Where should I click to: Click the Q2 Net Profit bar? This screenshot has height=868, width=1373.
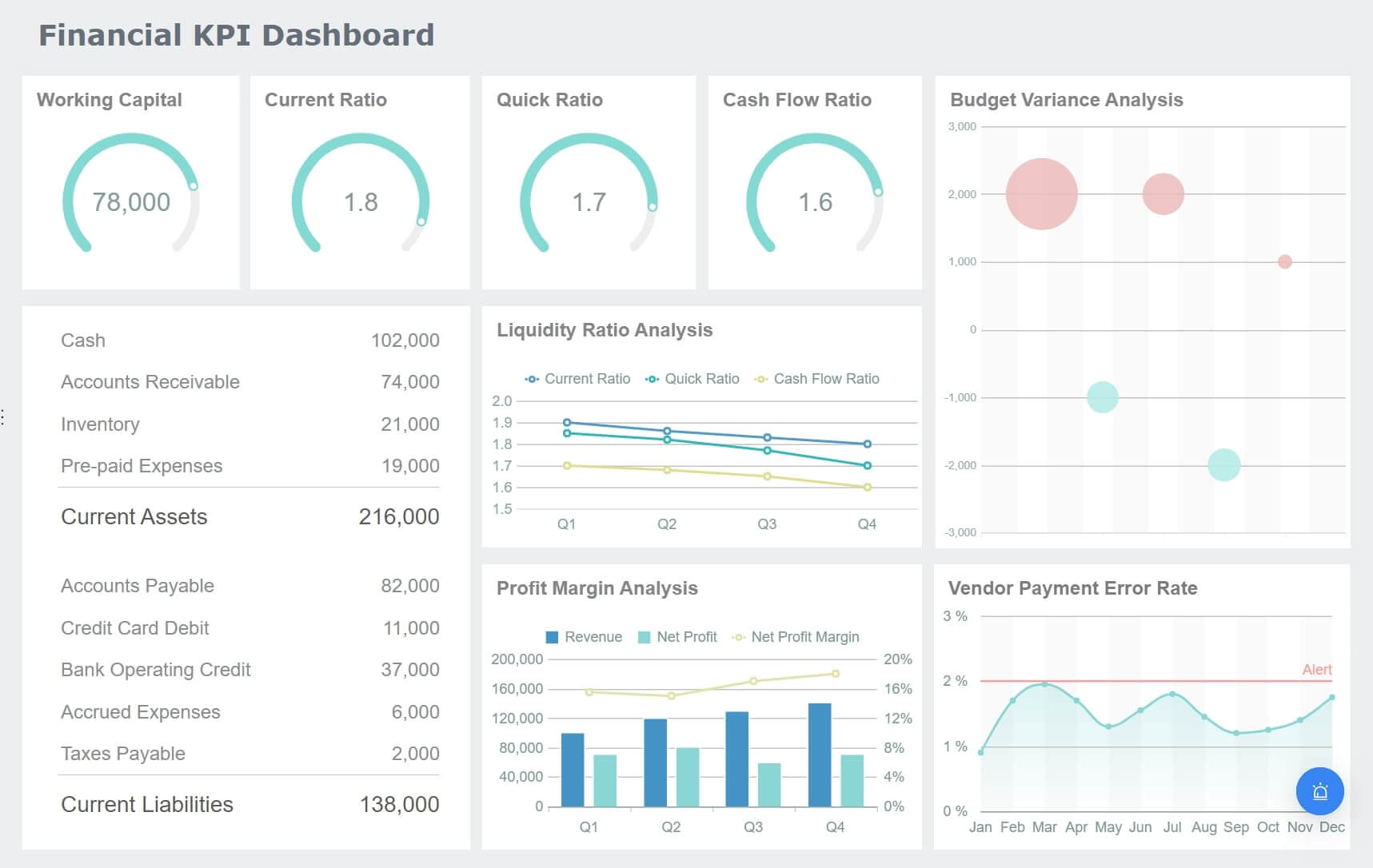(688, 777)
